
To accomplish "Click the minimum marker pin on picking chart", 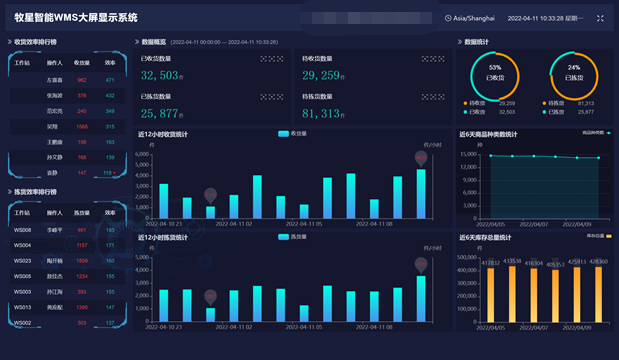I will point(210,297).
